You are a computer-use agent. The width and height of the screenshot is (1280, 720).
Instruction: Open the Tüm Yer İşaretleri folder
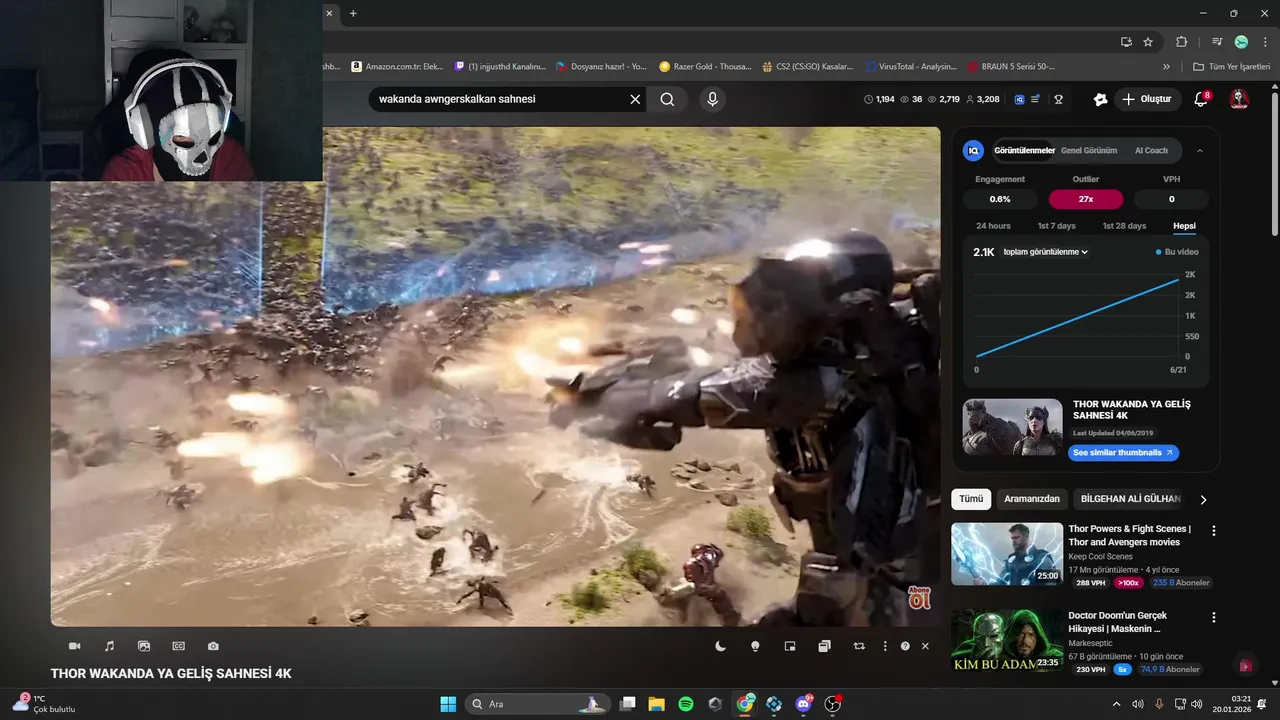(x=1231, y=67)
